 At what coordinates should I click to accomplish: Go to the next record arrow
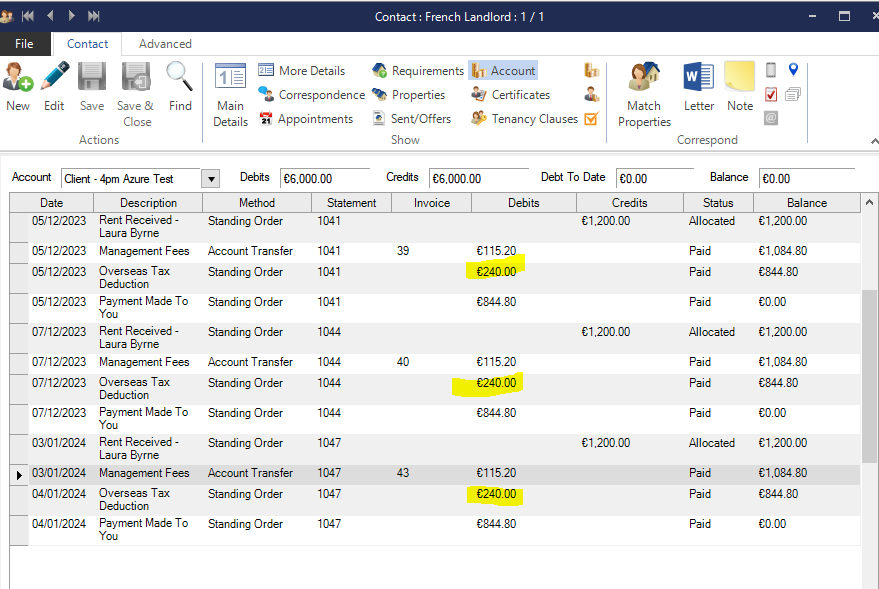(x=72, y=16)
